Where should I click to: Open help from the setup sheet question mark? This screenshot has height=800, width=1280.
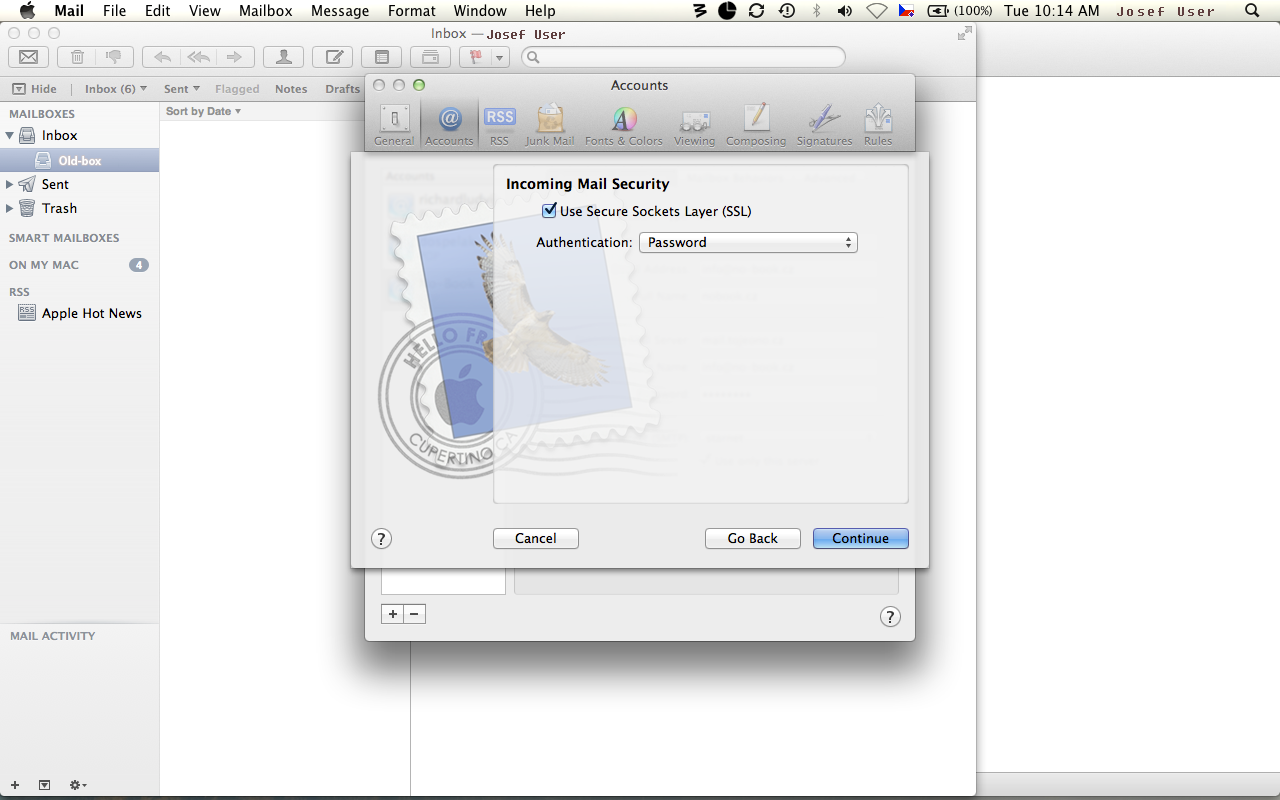381,539
